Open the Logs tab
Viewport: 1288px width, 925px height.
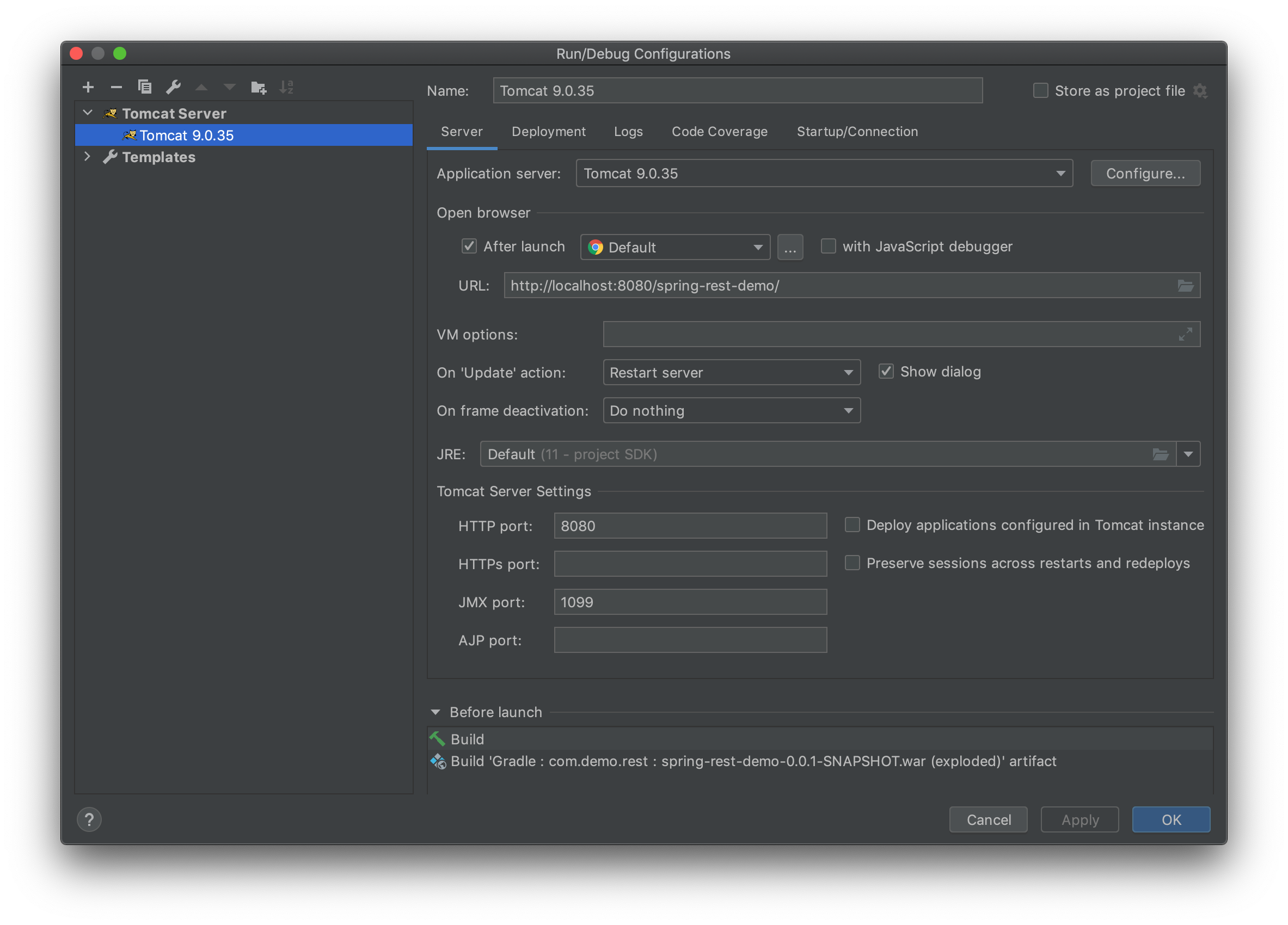[x=628, y=132]
